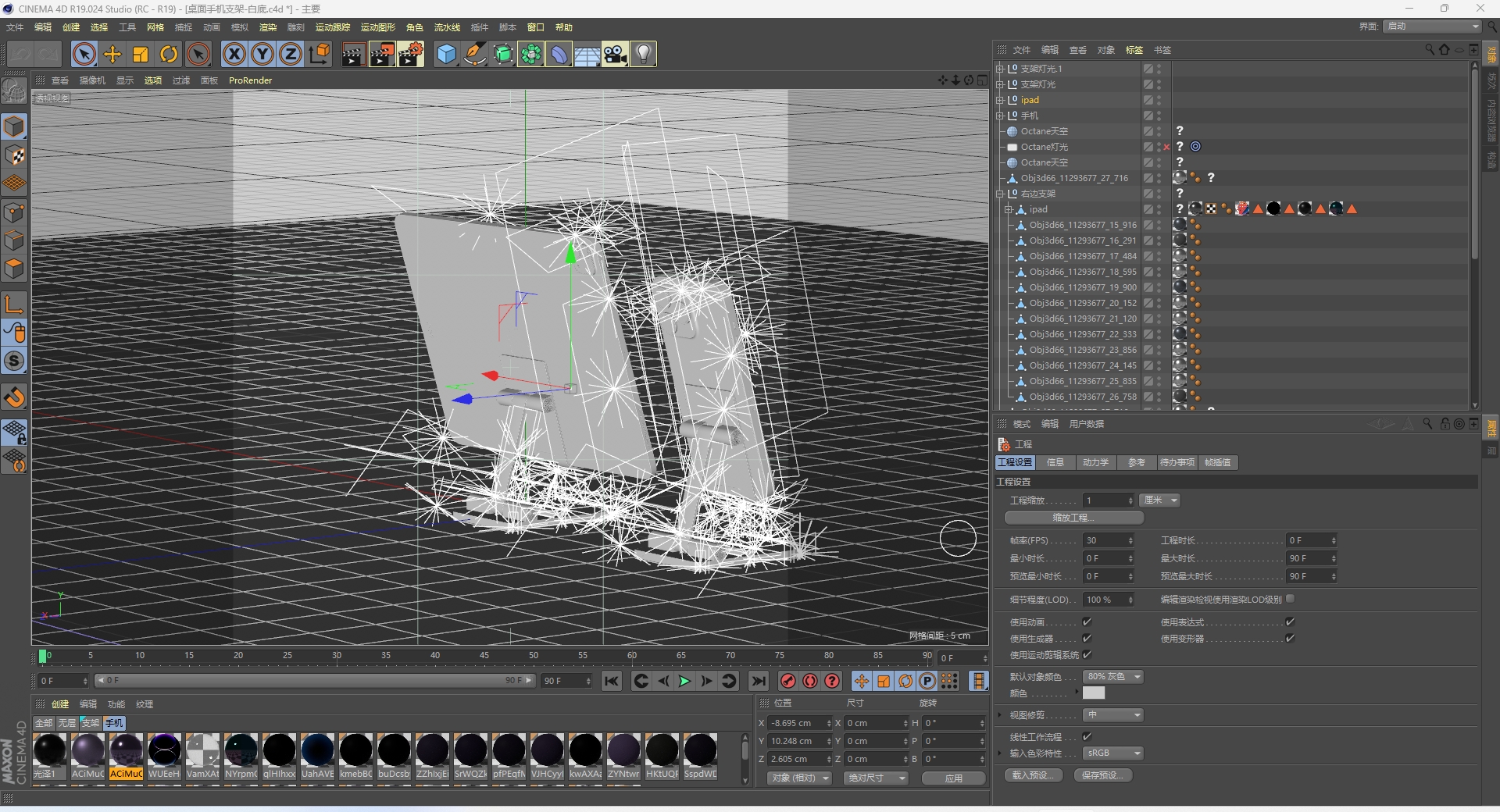Screen dimensions: 1500x812
Task: Enable the 编辑渲染检视使用渲染LOD级别 checkbox
Action: click(x=1291, y=599)
